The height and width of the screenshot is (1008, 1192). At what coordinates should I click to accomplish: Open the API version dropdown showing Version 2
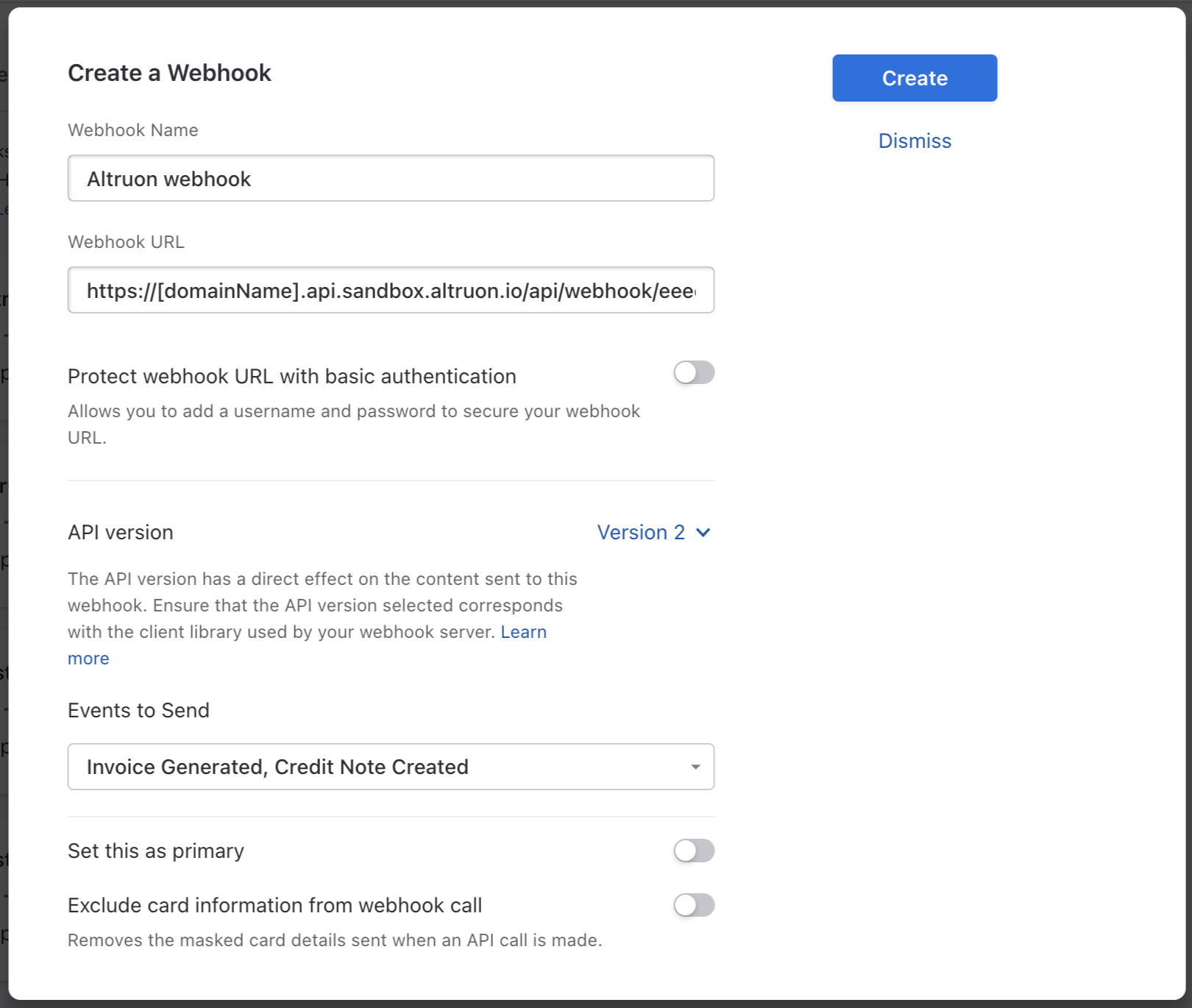(653, 532)
